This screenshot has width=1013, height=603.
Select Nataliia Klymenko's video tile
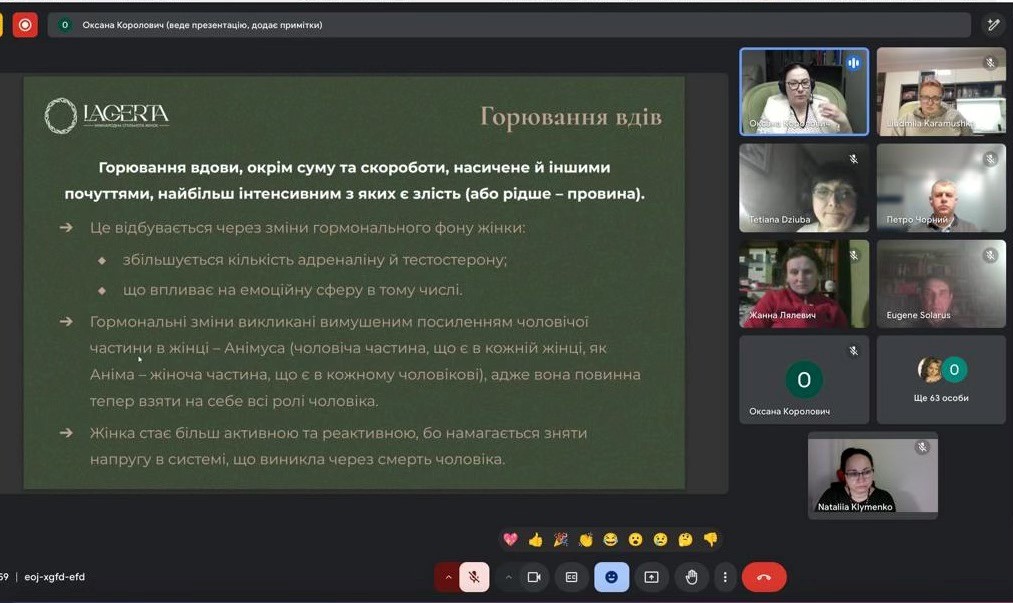pos(872,475)
